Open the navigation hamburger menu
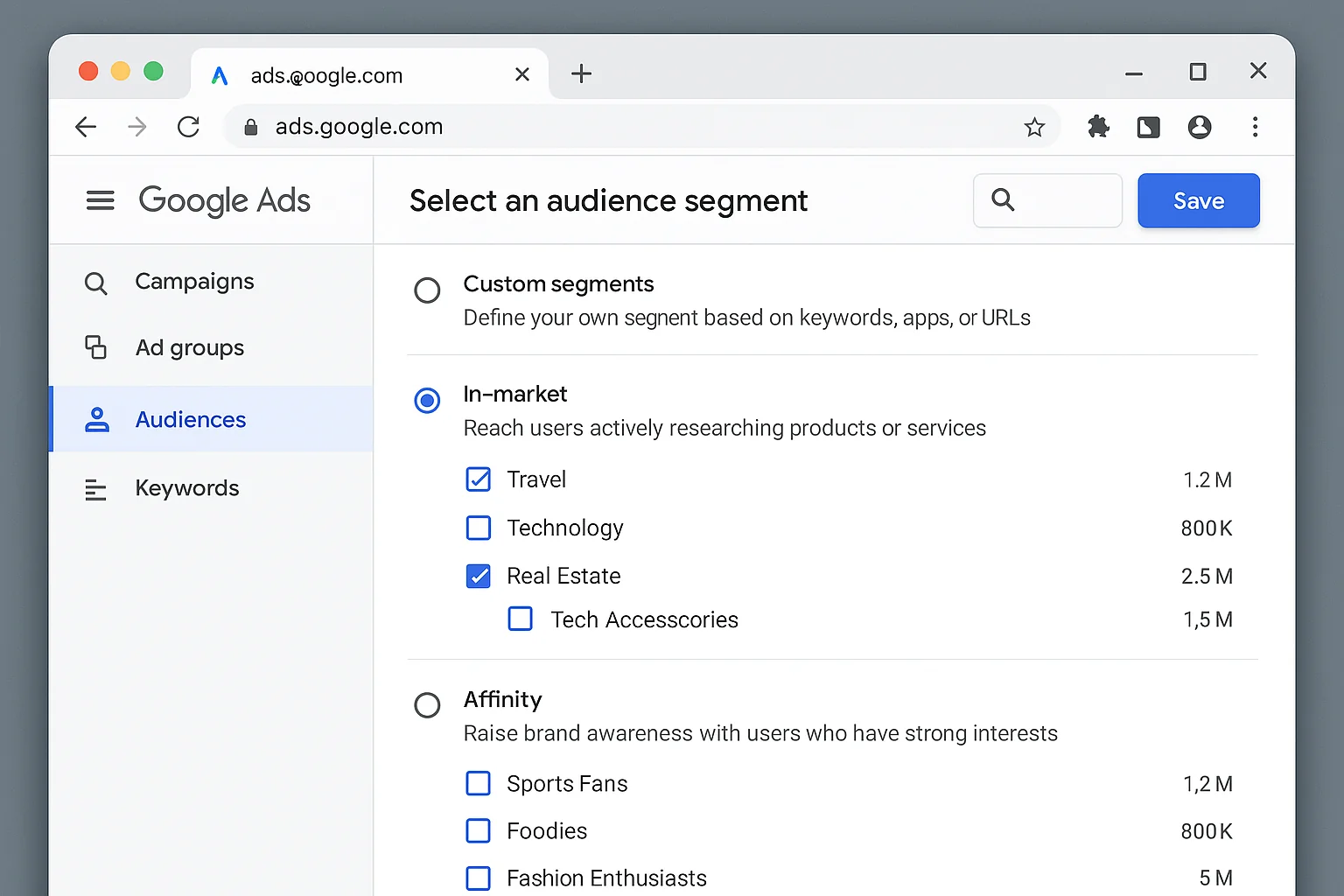 pyautogui.click(x=100, y=200)
